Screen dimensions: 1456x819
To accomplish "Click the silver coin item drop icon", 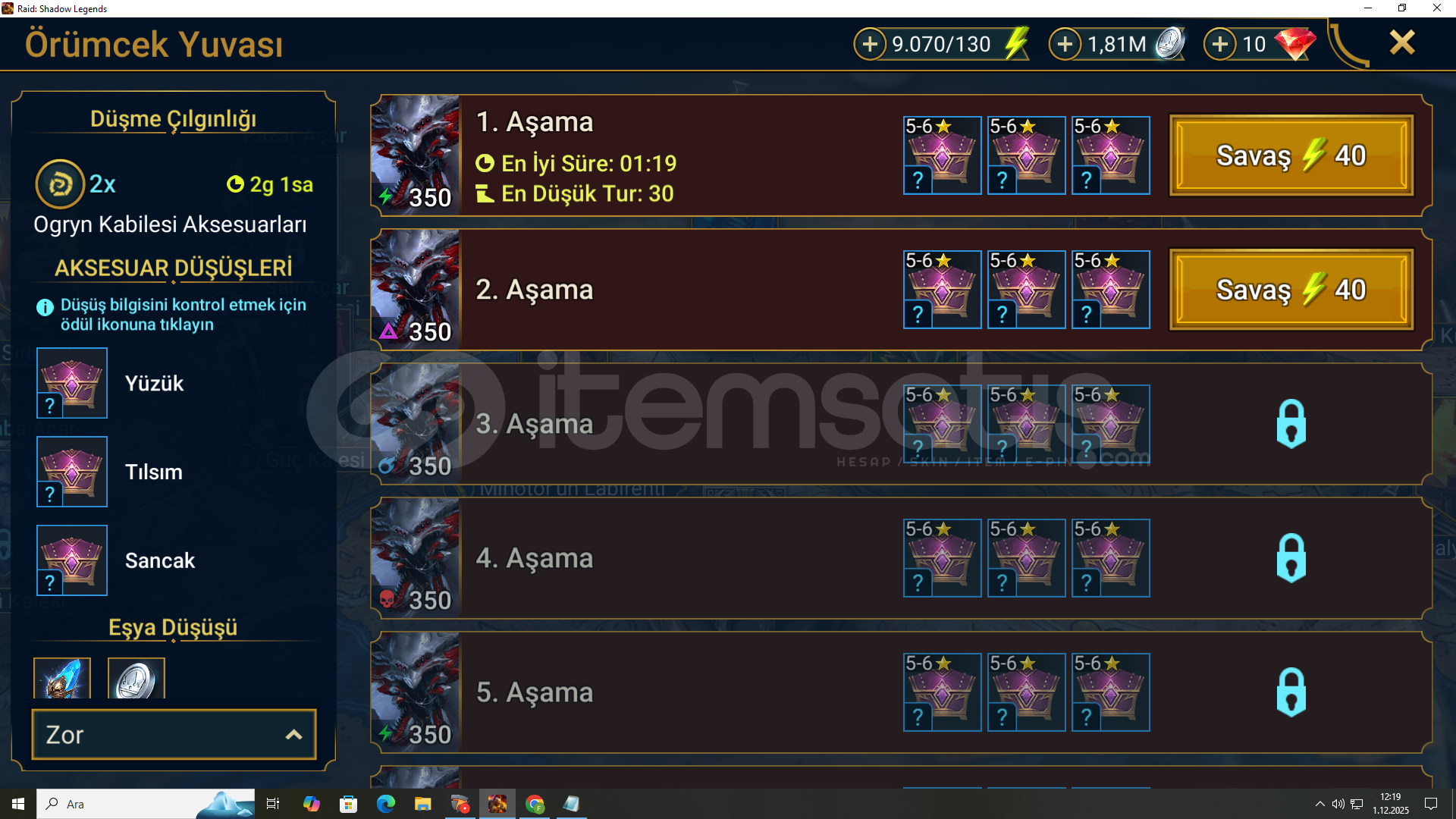I will 136,678.
